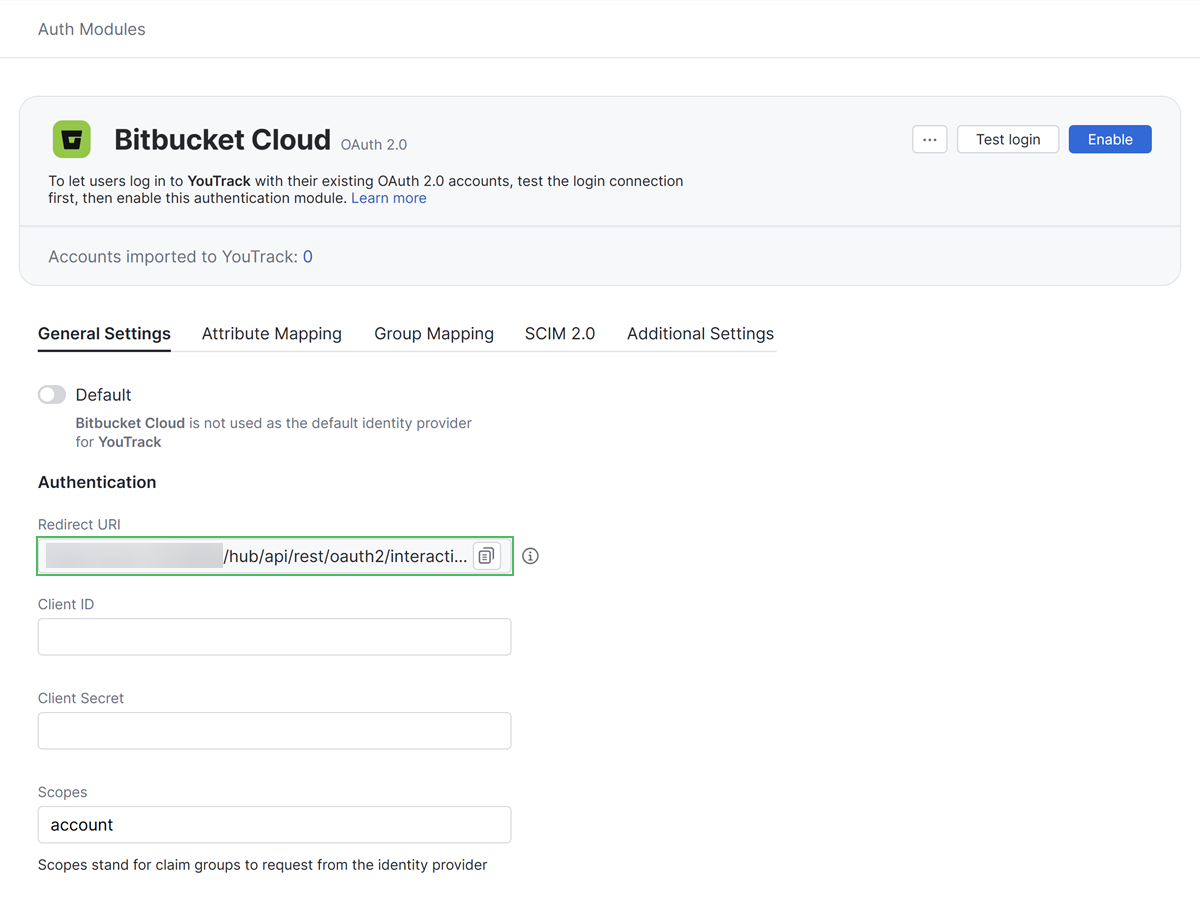1200x899 pixels.
Task: Focus the Client ID input field
Action: (275, 637)
